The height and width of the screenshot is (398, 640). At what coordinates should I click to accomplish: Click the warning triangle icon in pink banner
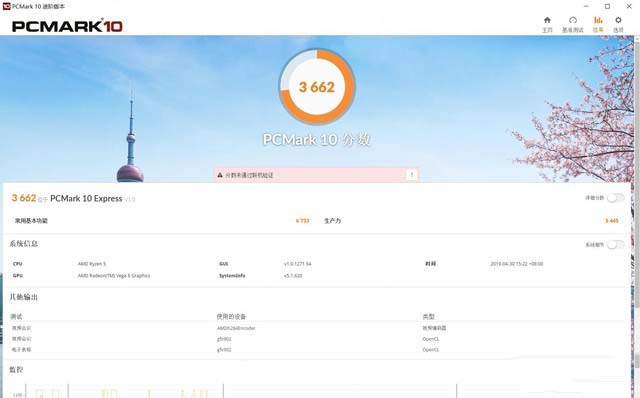tap(220, 175)
